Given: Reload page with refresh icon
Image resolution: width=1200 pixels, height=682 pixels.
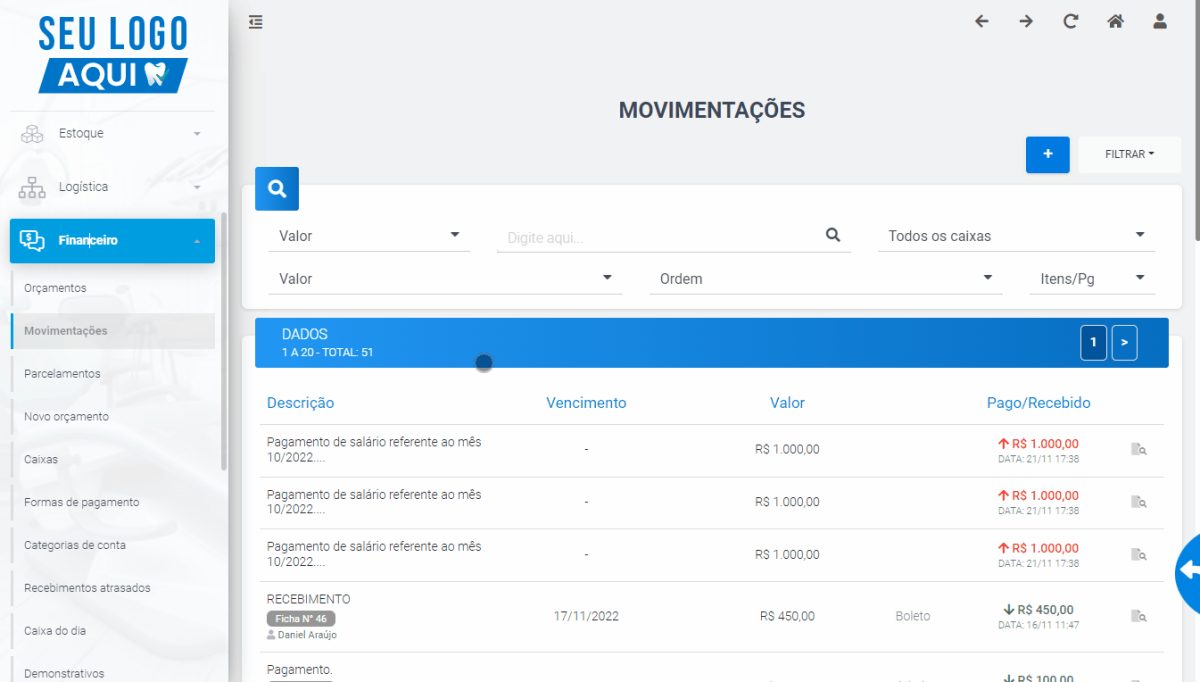Looking at the screenshot, I should pos(1071,21).
